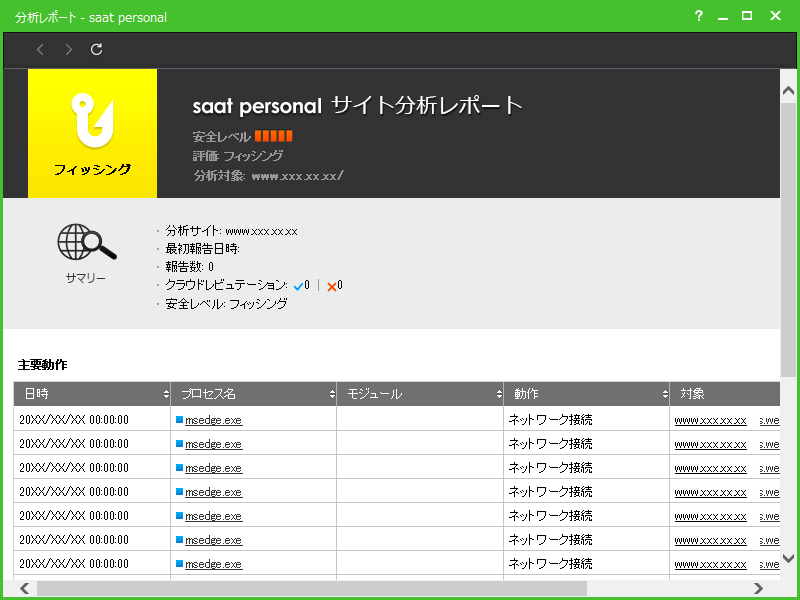Click the 分析対象 URL in header
The width and height of the screenshot is (800, 600).
(297, 176)
